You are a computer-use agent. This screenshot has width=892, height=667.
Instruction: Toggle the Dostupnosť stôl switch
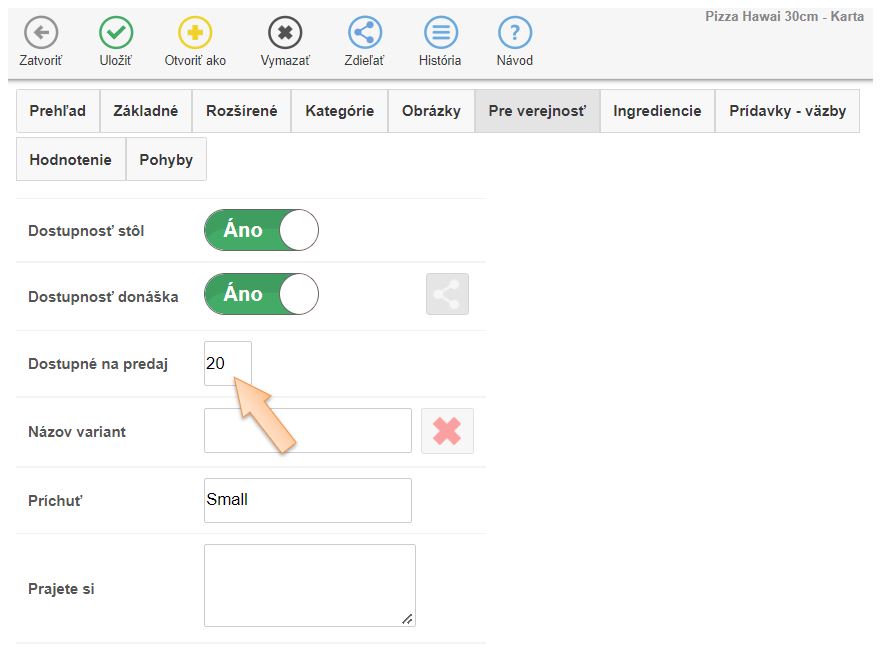[261, 230]
